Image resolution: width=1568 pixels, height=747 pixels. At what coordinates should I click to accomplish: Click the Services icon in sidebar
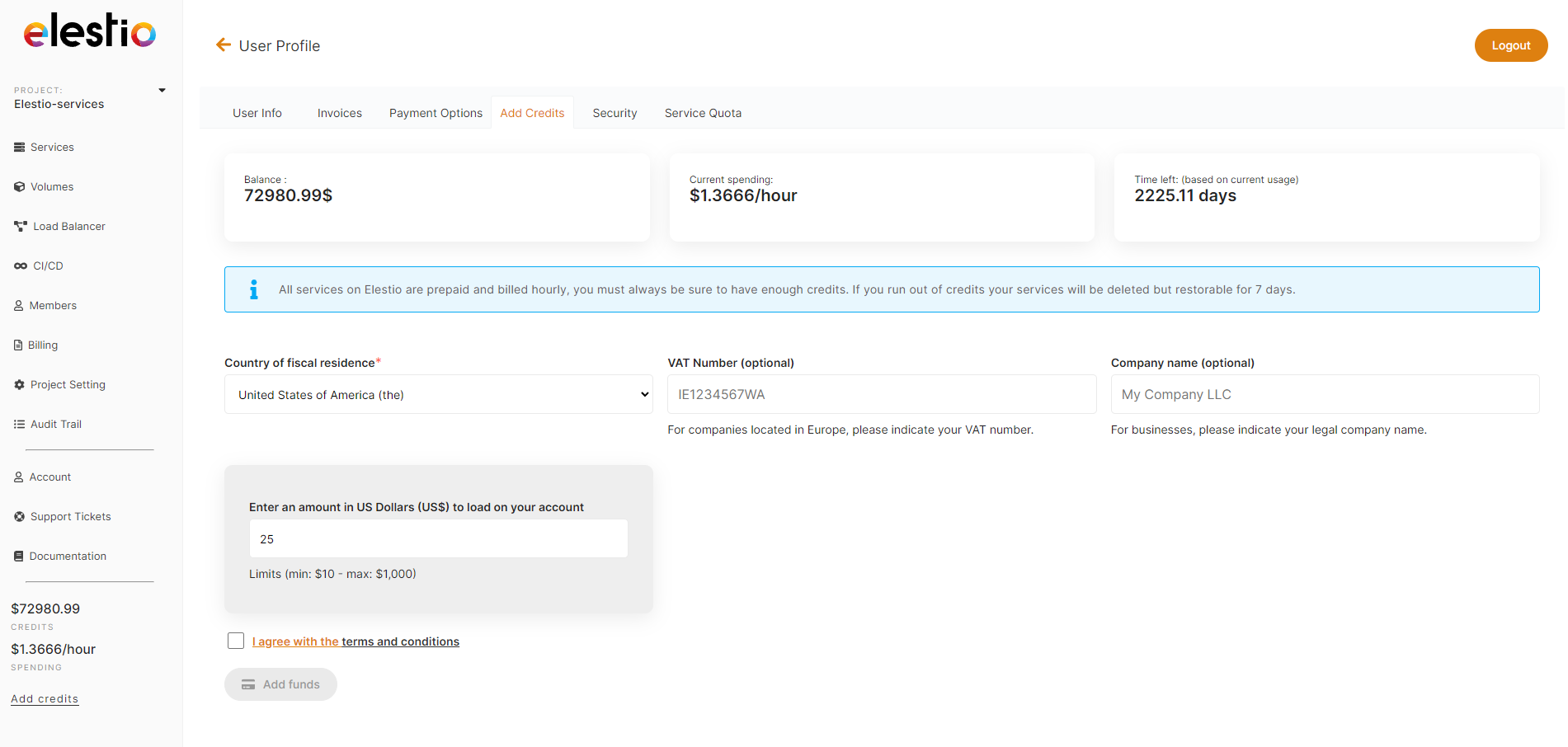(19, 148)
